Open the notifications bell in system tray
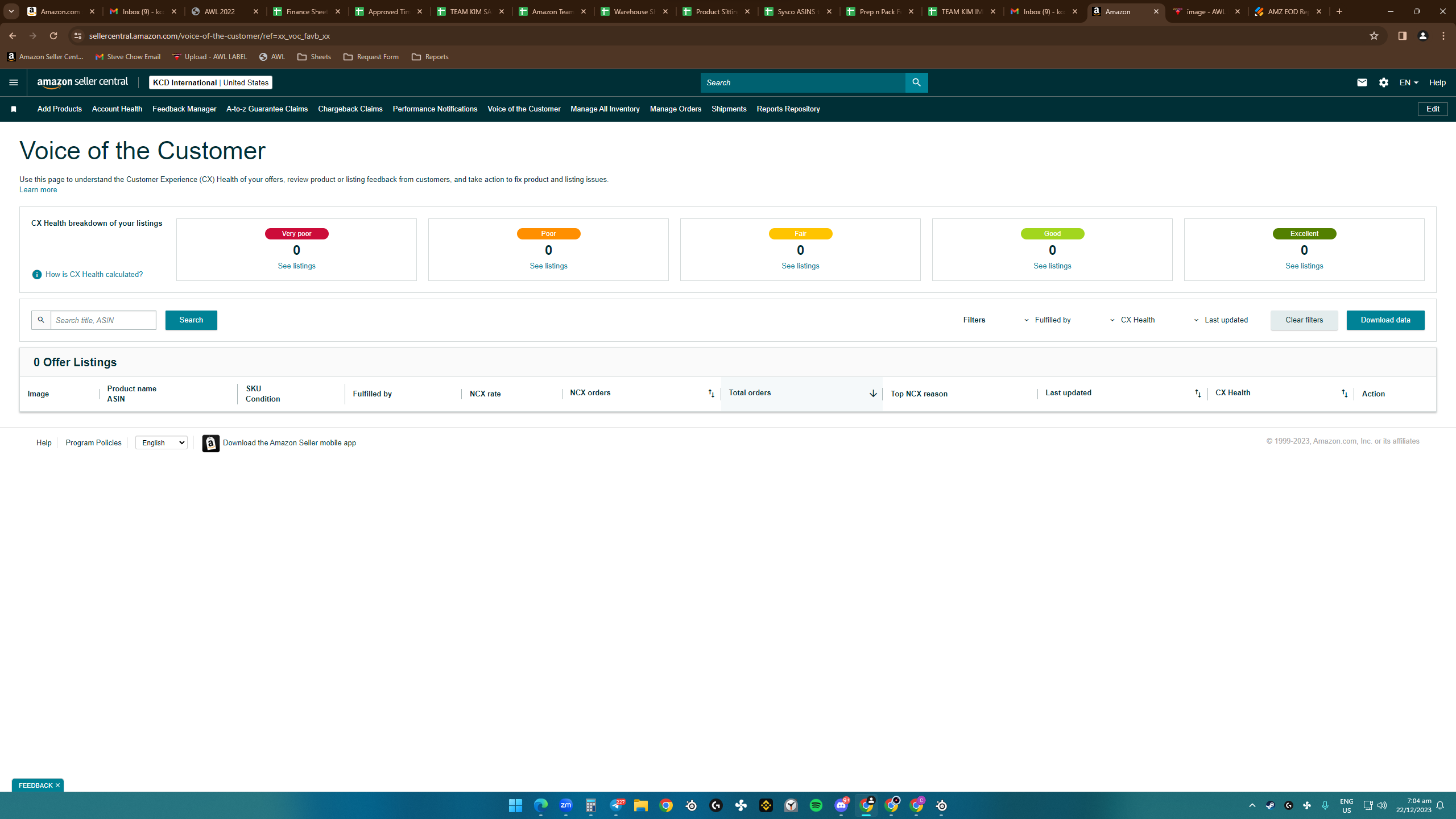This screenshot has width=1456, height=819. click(1441, 805)
